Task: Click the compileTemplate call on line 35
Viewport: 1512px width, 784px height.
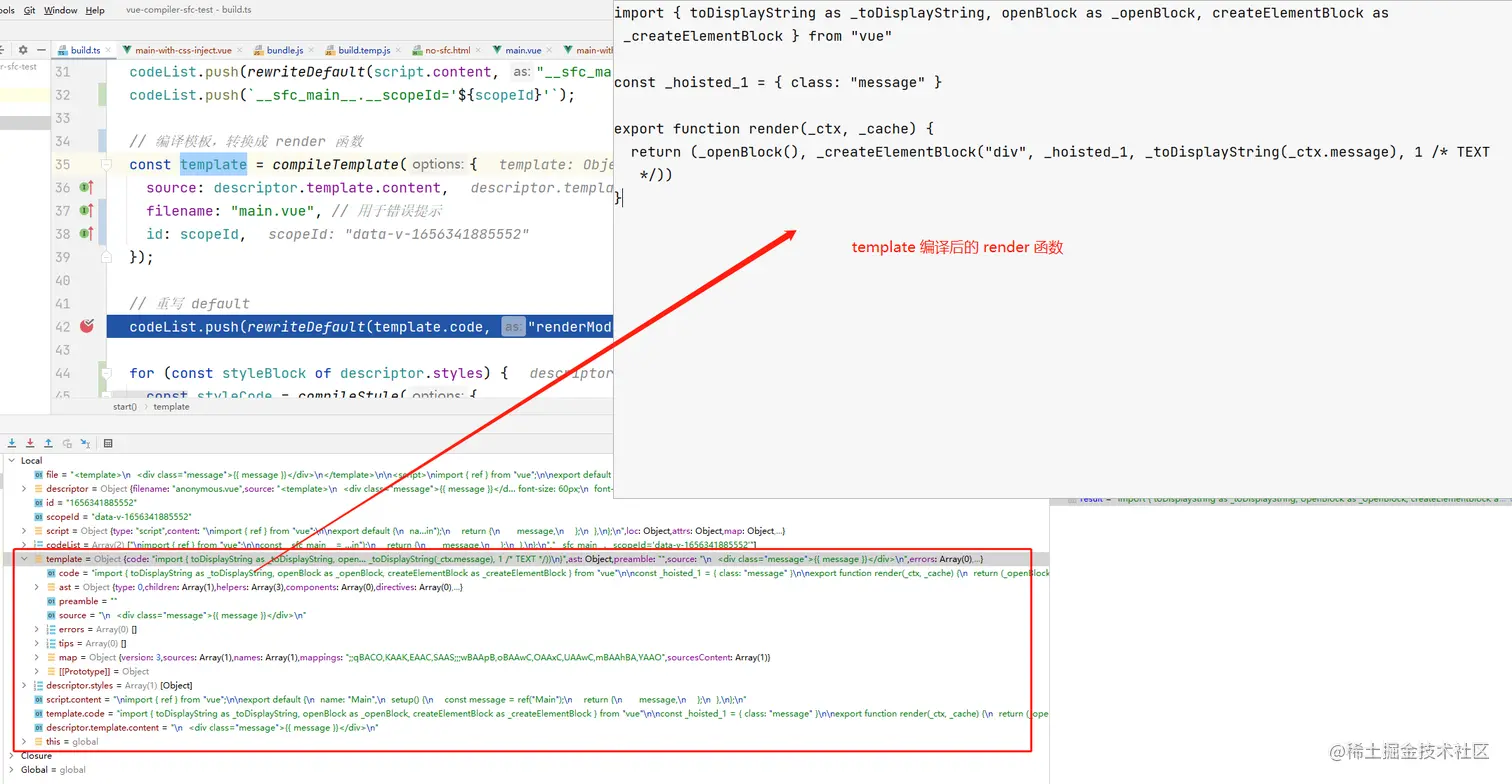Action: tap(336, 164)
